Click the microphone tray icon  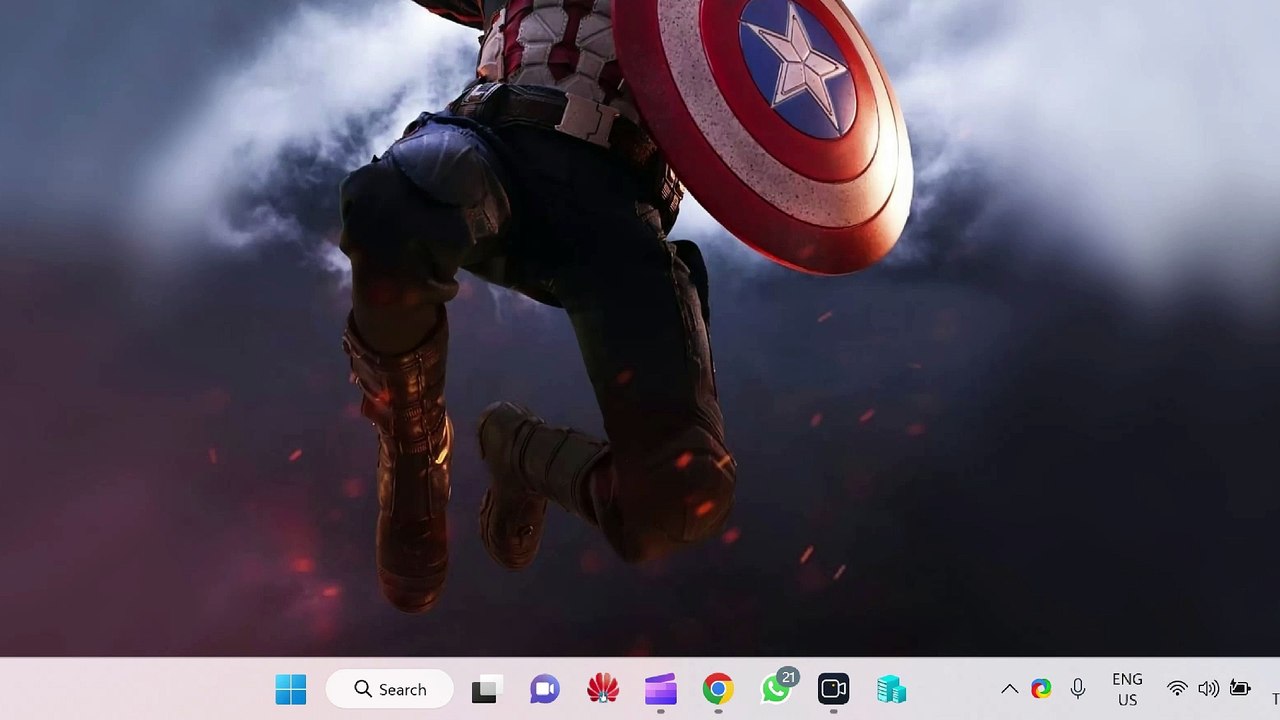(1078, 689)
